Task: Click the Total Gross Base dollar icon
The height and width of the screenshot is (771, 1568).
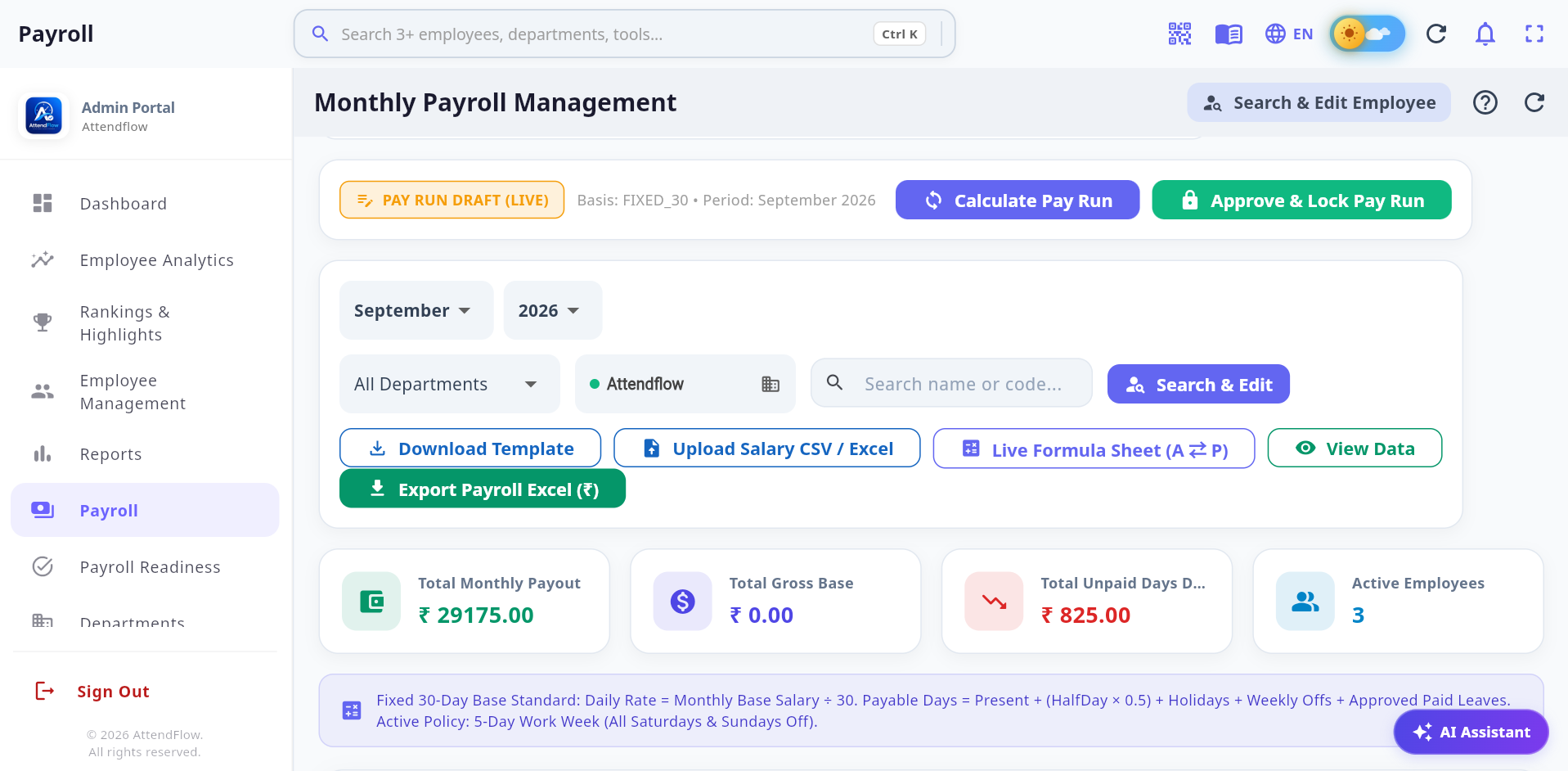Action: (683, 602)
